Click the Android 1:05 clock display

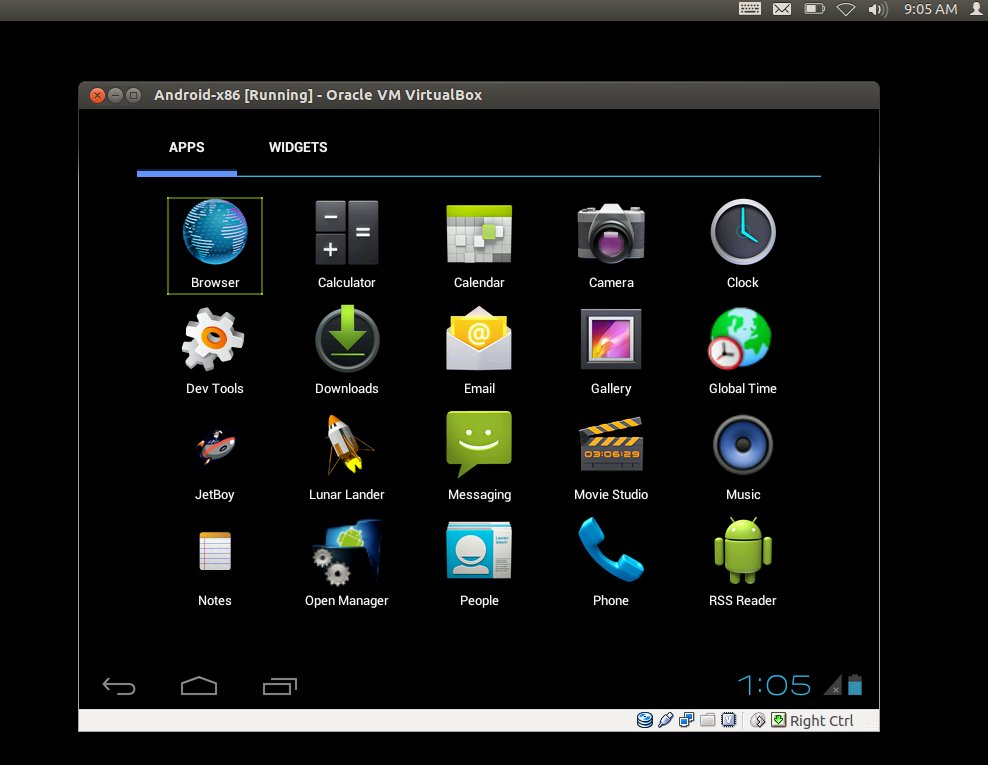click(774, 685)
